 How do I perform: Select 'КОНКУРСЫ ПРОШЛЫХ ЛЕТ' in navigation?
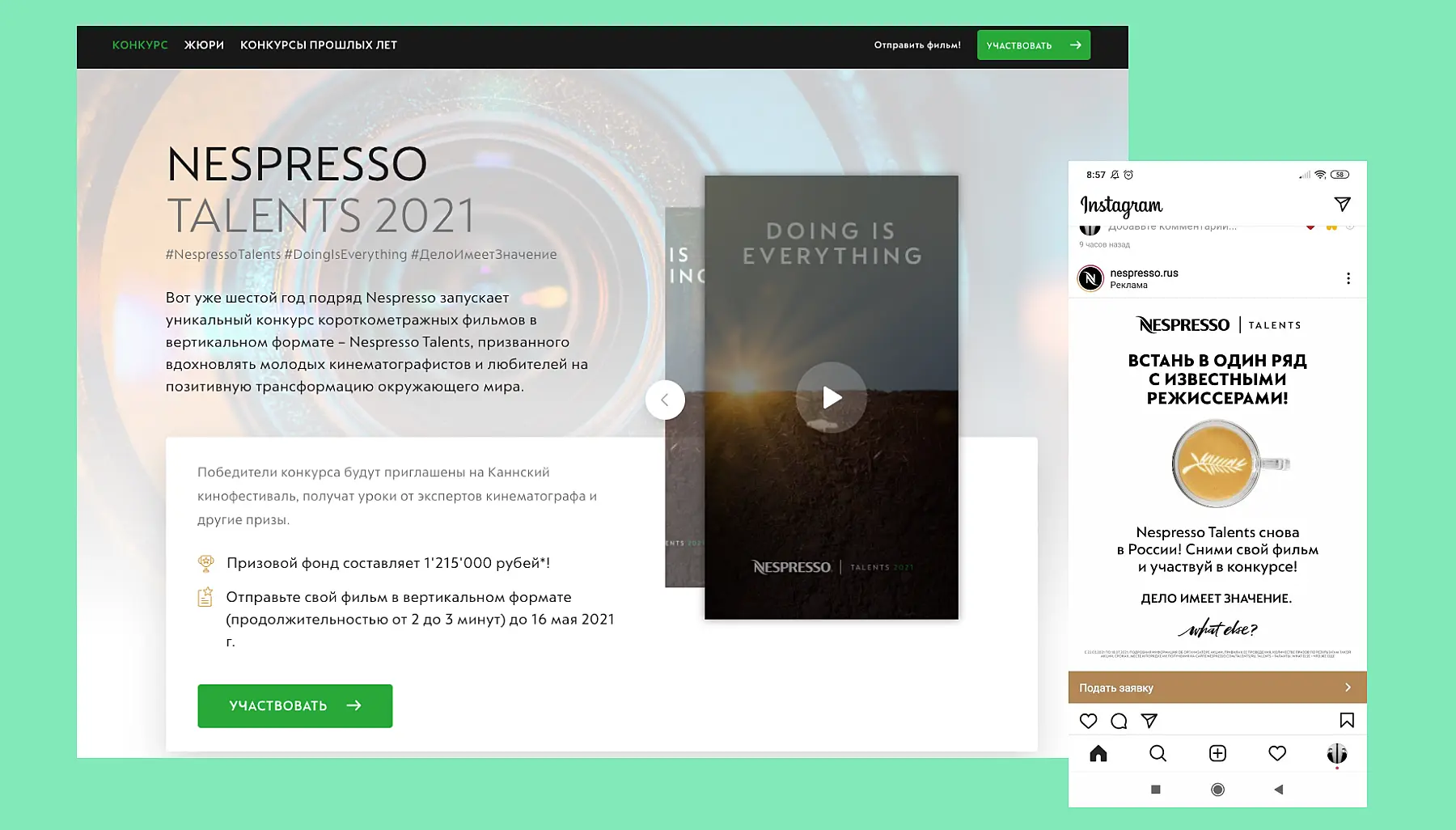click(x=319, y=45)
